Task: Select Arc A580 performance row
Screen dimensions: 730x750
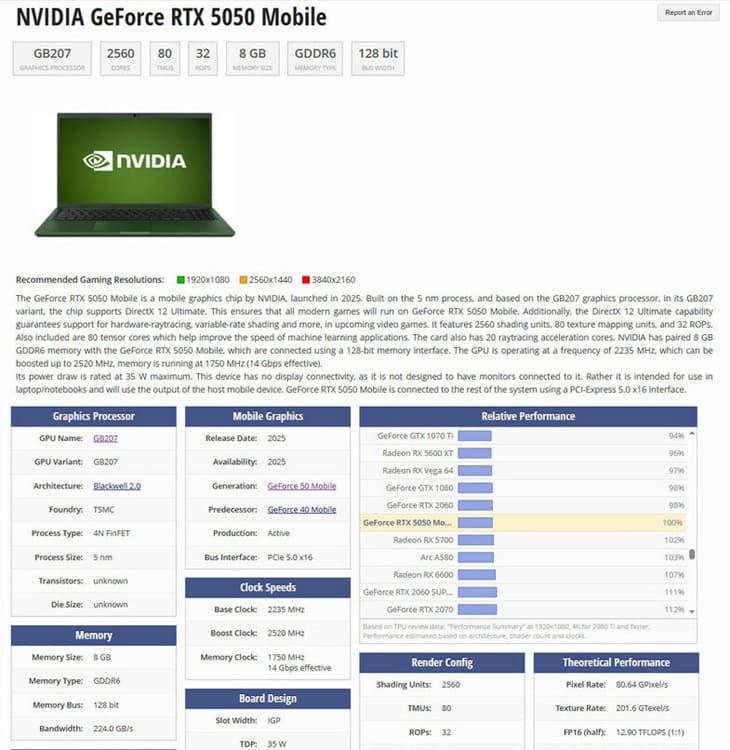Action: [x=523, y=557]
